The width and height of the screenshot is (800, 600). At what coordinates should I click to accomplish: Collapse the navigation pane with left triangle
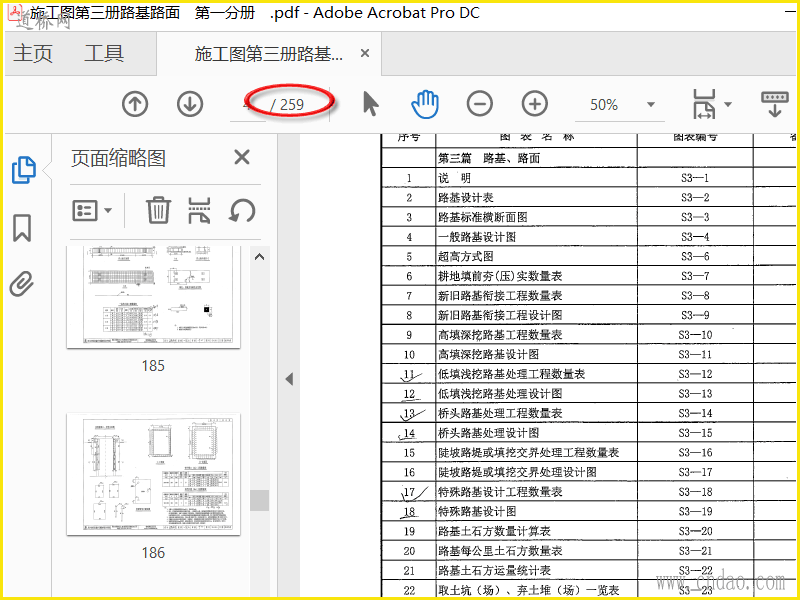(289, 379)
